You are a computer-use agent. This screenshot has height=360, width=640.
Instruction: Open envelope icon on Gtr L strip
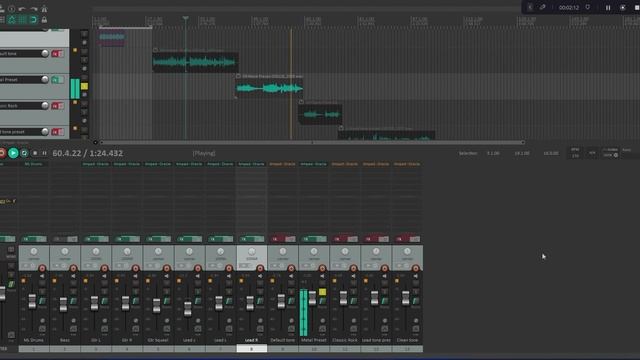pyautogui.click(x=104, y=329)
